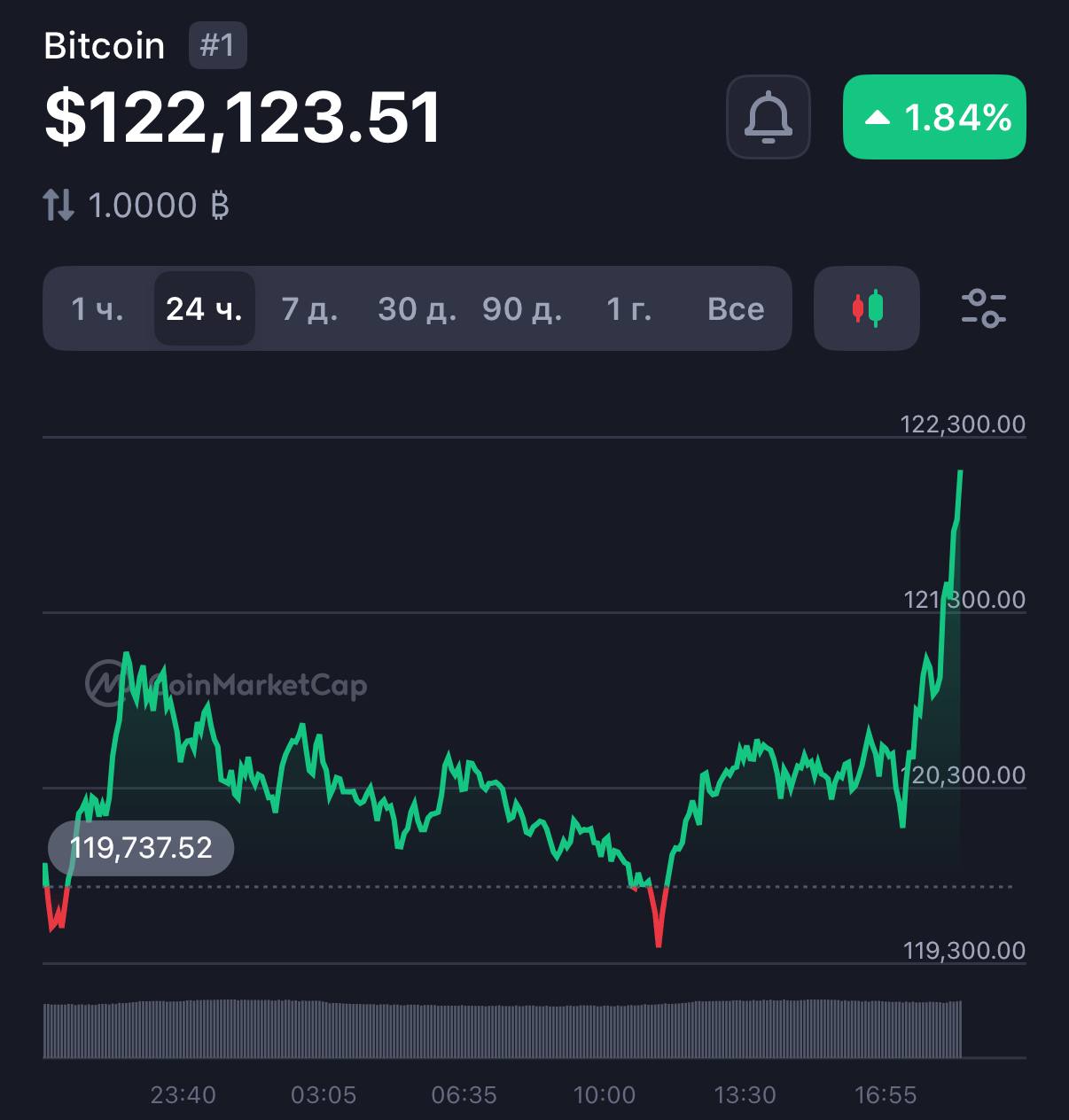Select the 24 ч. time range
This screenshot has width=1069, height=1120.
coord(204,308)
